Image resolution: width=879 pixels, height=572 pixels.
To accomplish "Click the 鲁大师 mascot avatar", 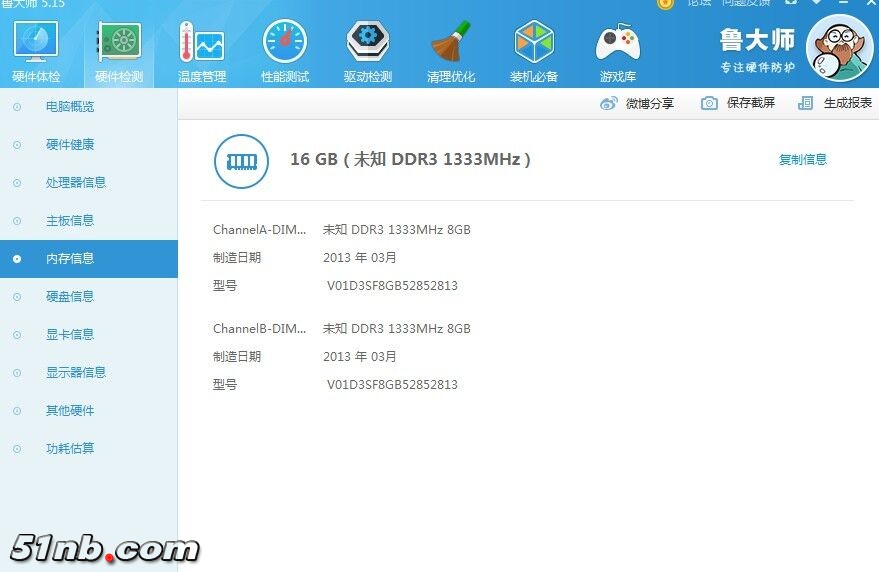I will [839, 48].
